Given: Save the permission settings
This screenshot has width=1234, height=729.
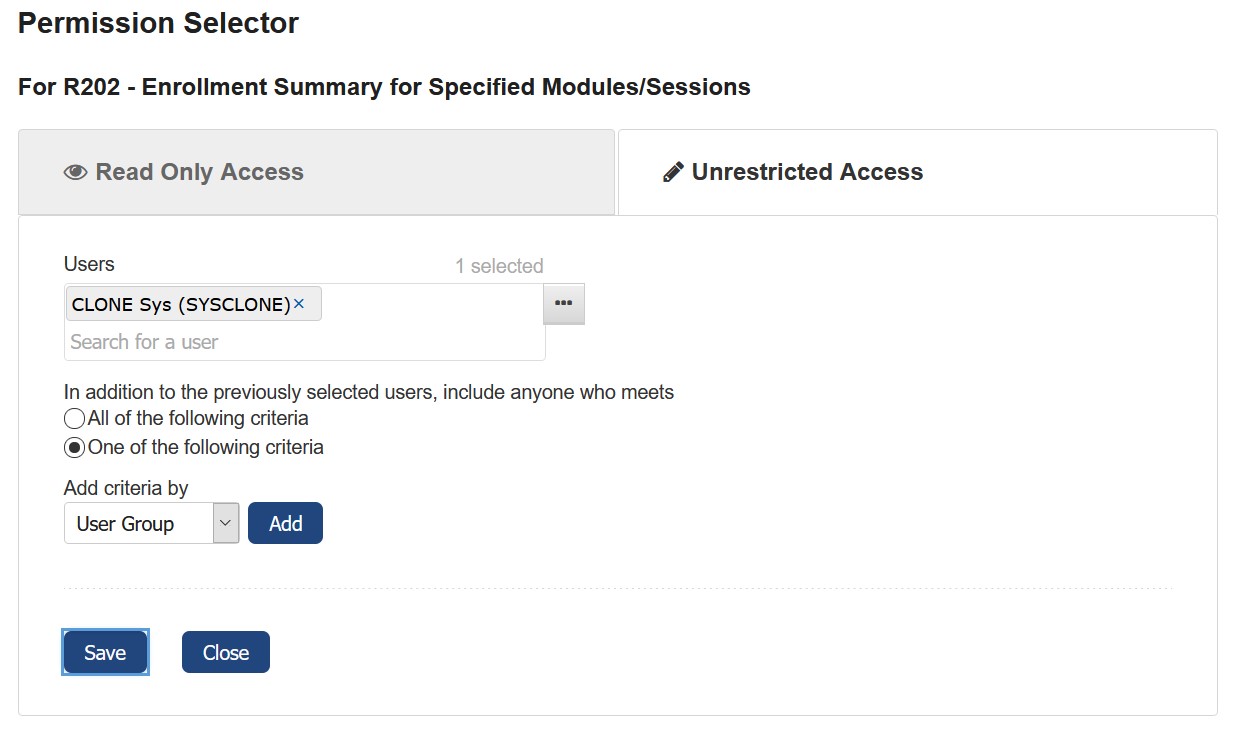Looking at the screenshot, I should pyautogui.click(x=105, y=652).
